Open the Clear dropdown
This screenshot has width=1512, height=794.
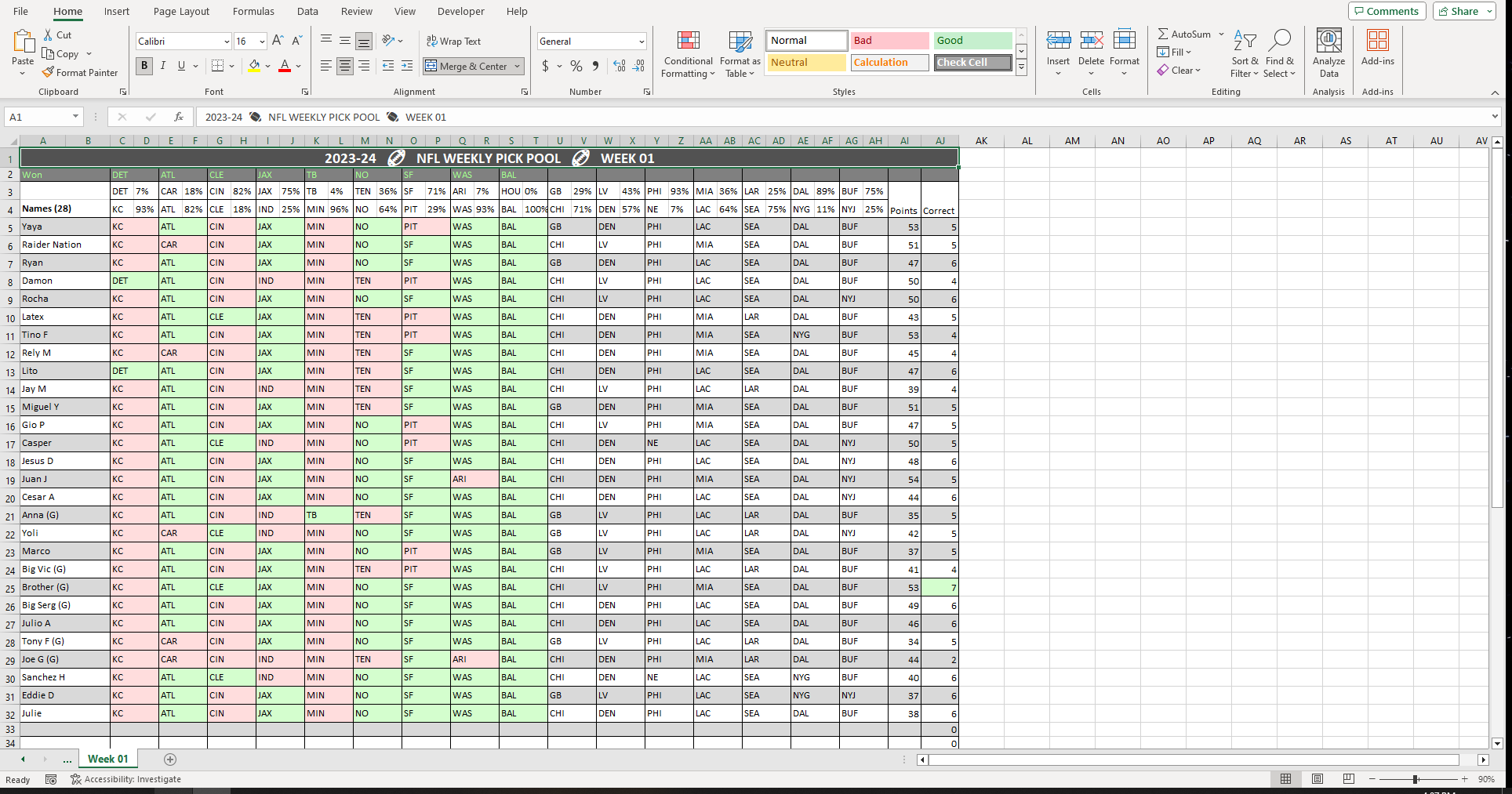click(x=1179, y=71)
